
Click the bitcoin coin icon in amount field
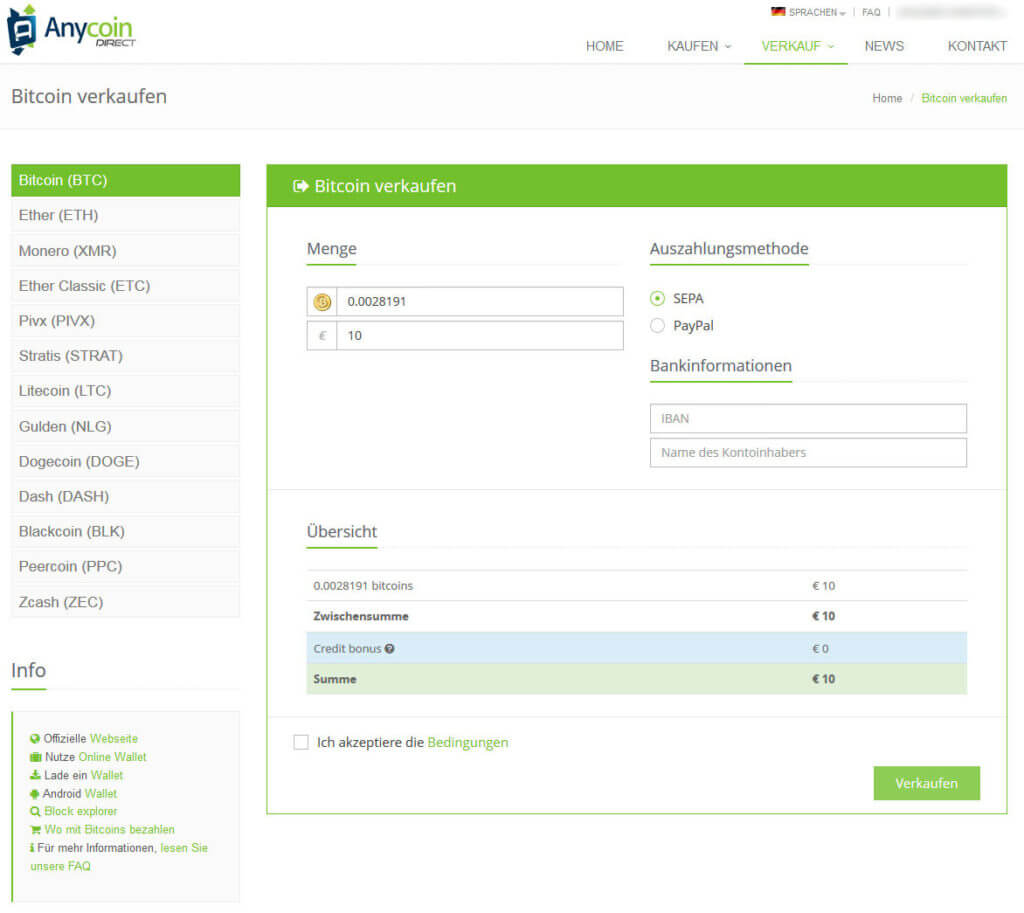pos(322,302)
